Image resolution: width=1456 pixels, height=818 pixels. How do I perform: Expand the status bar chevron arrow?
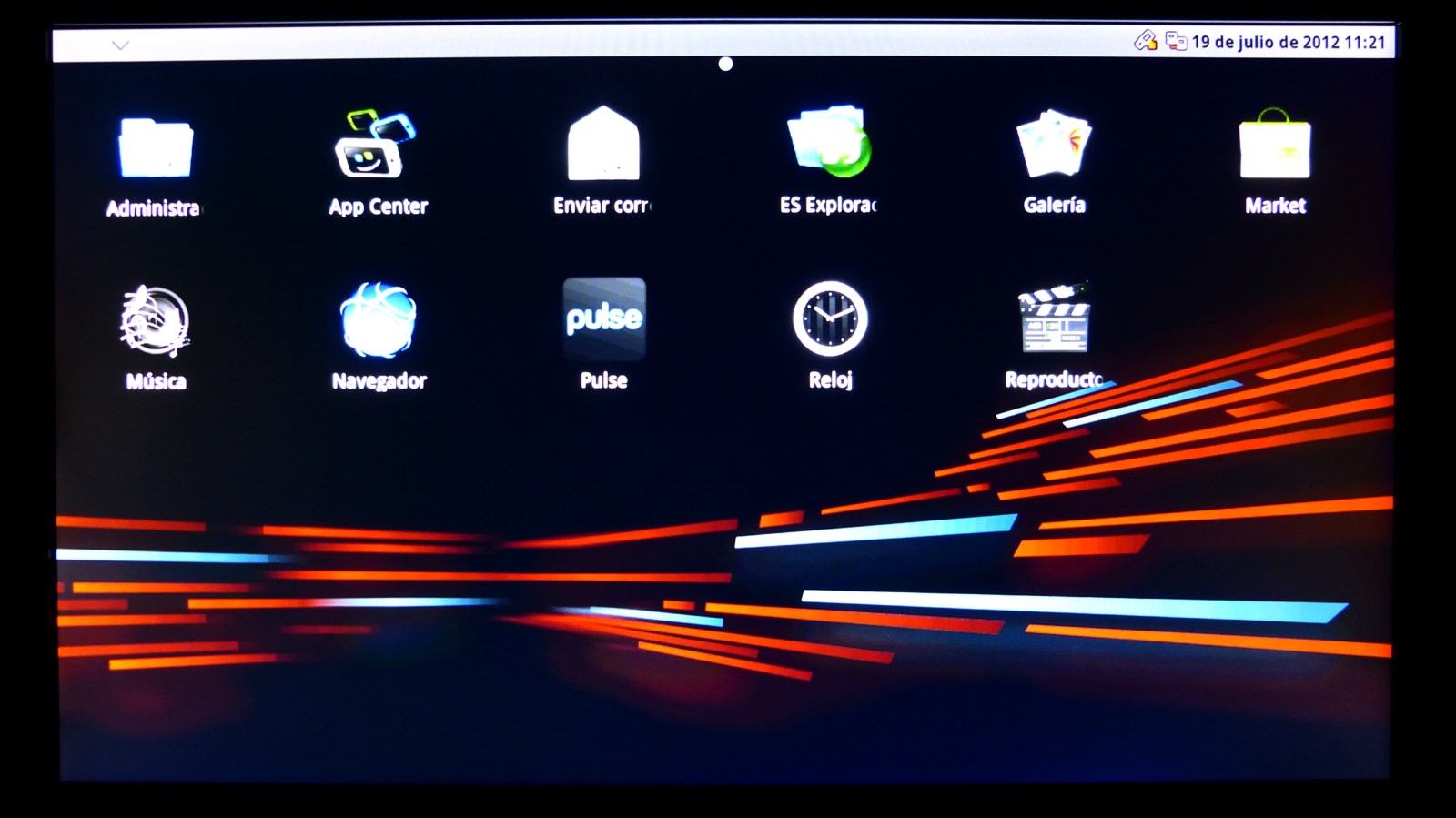click(x=120, y=45)
